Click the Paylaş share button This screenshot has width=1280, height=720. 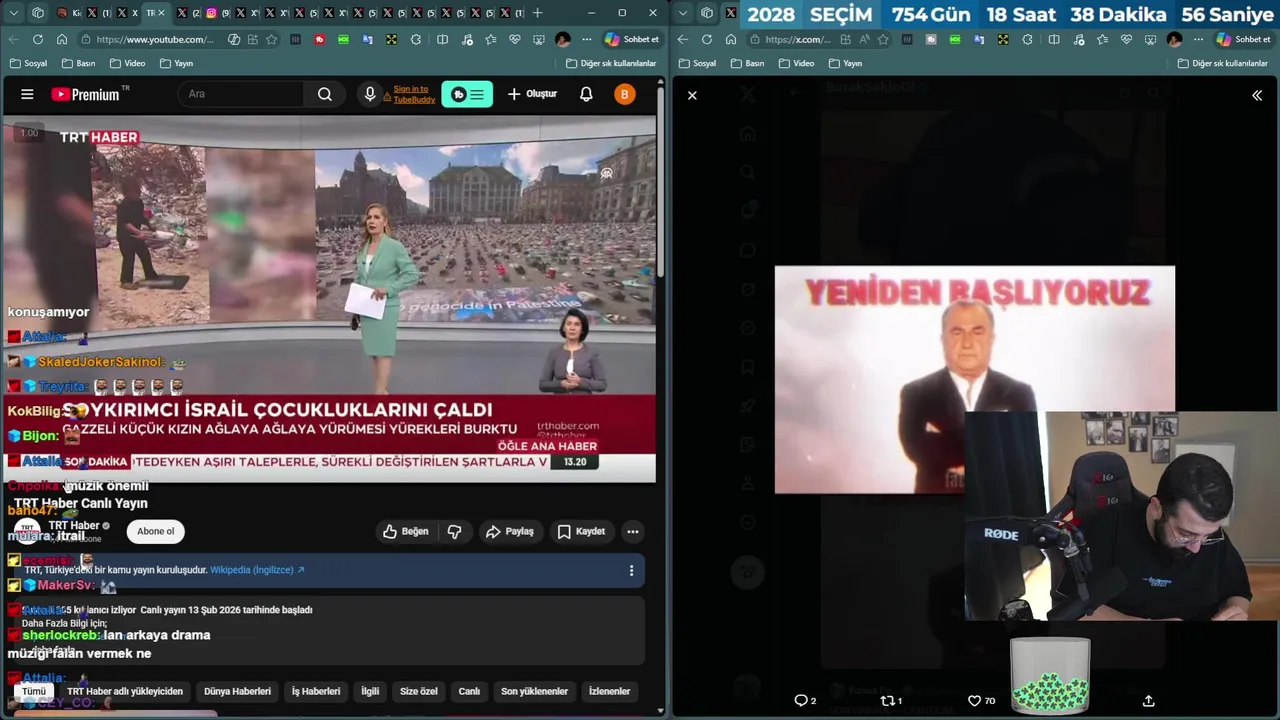510,531
